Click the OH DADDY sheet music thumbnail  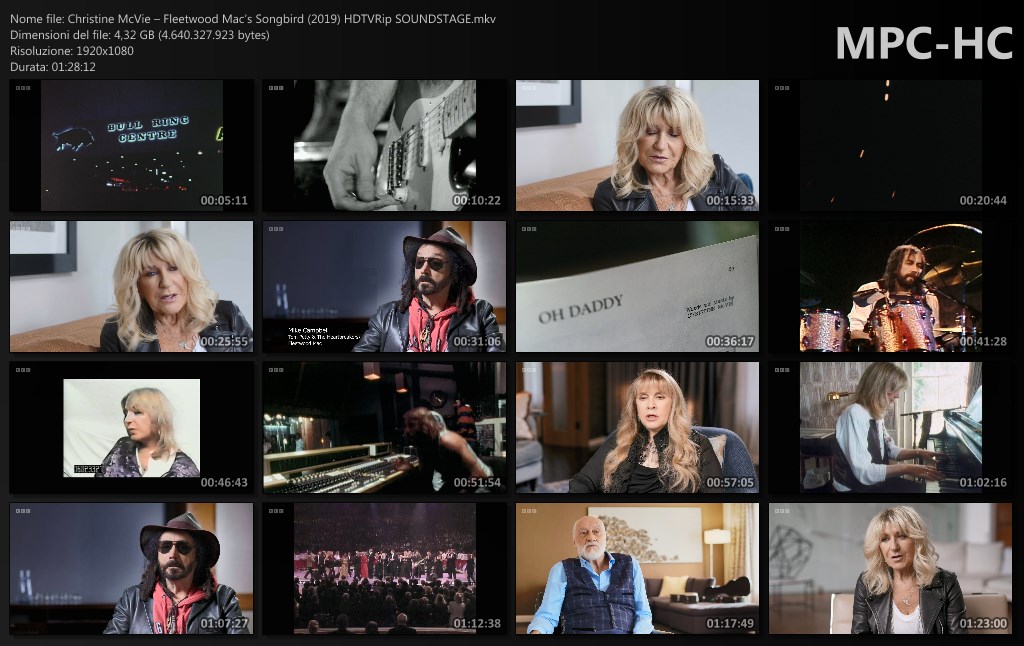pyautogui.click(x=637, y=286)
